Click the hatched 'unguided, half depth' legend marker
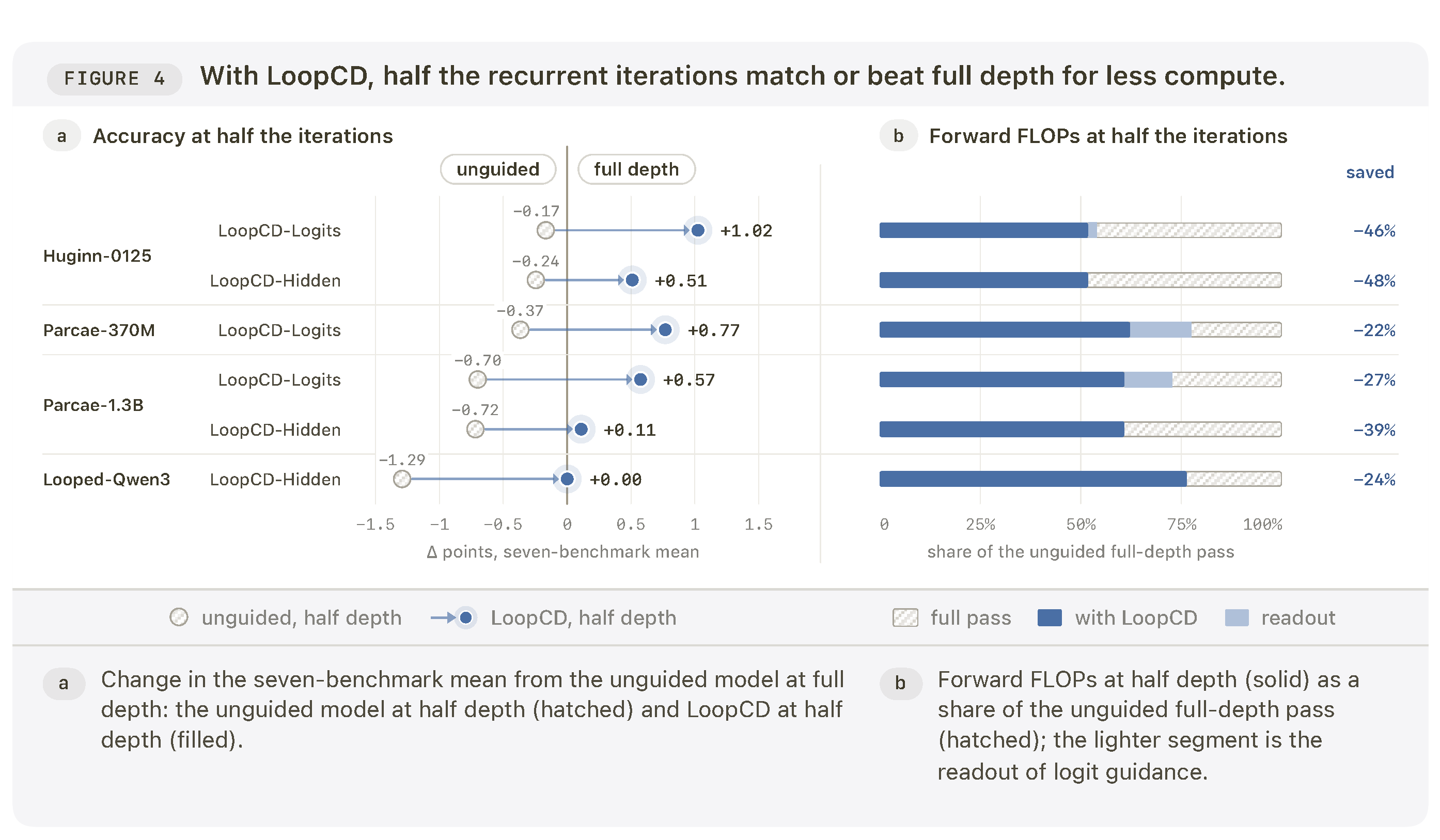1440x840 pixels. pos(179,617)
